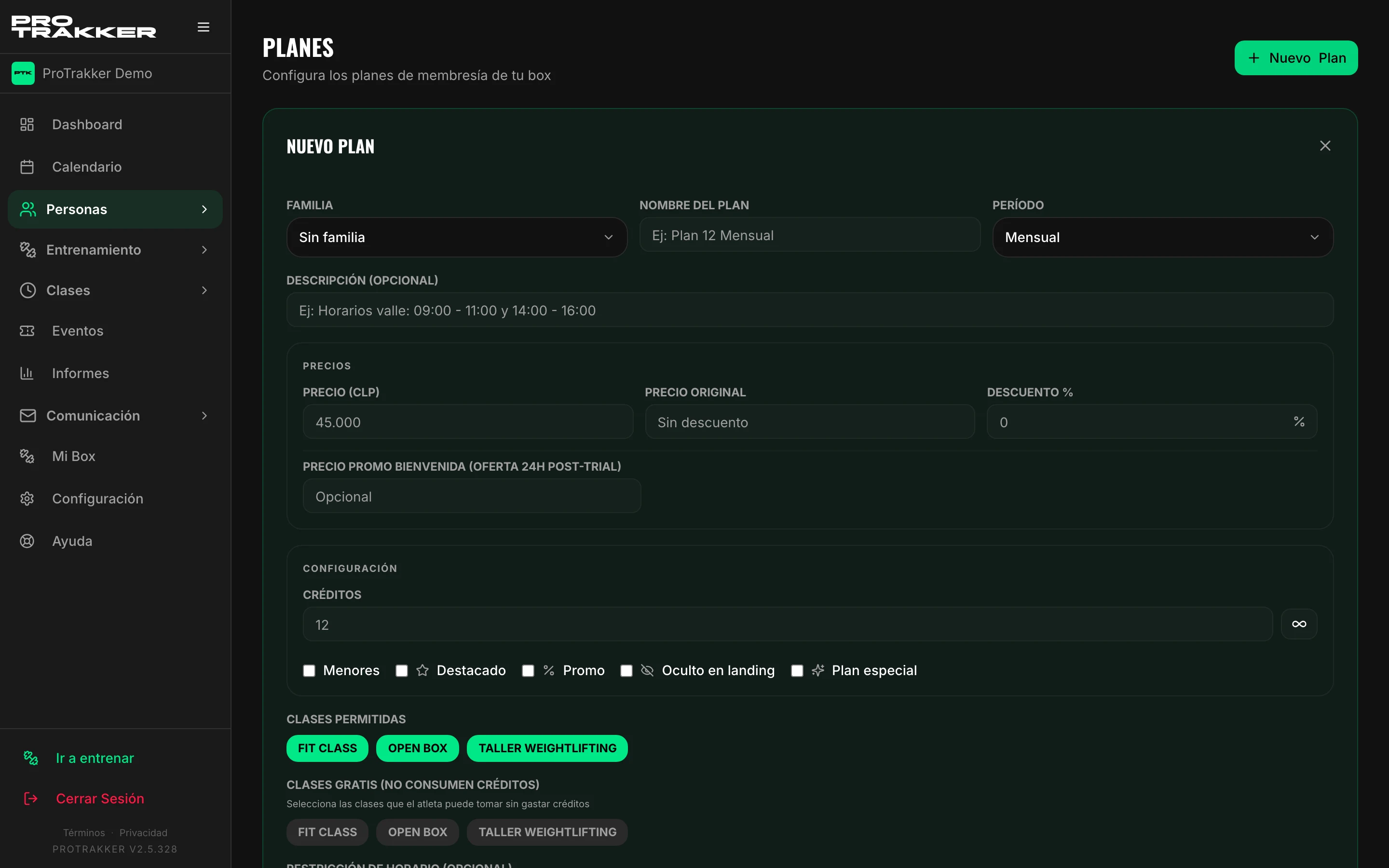Click the Precio original field
The width and height of the screenshot is (1389, 868).
click(810, 422)
